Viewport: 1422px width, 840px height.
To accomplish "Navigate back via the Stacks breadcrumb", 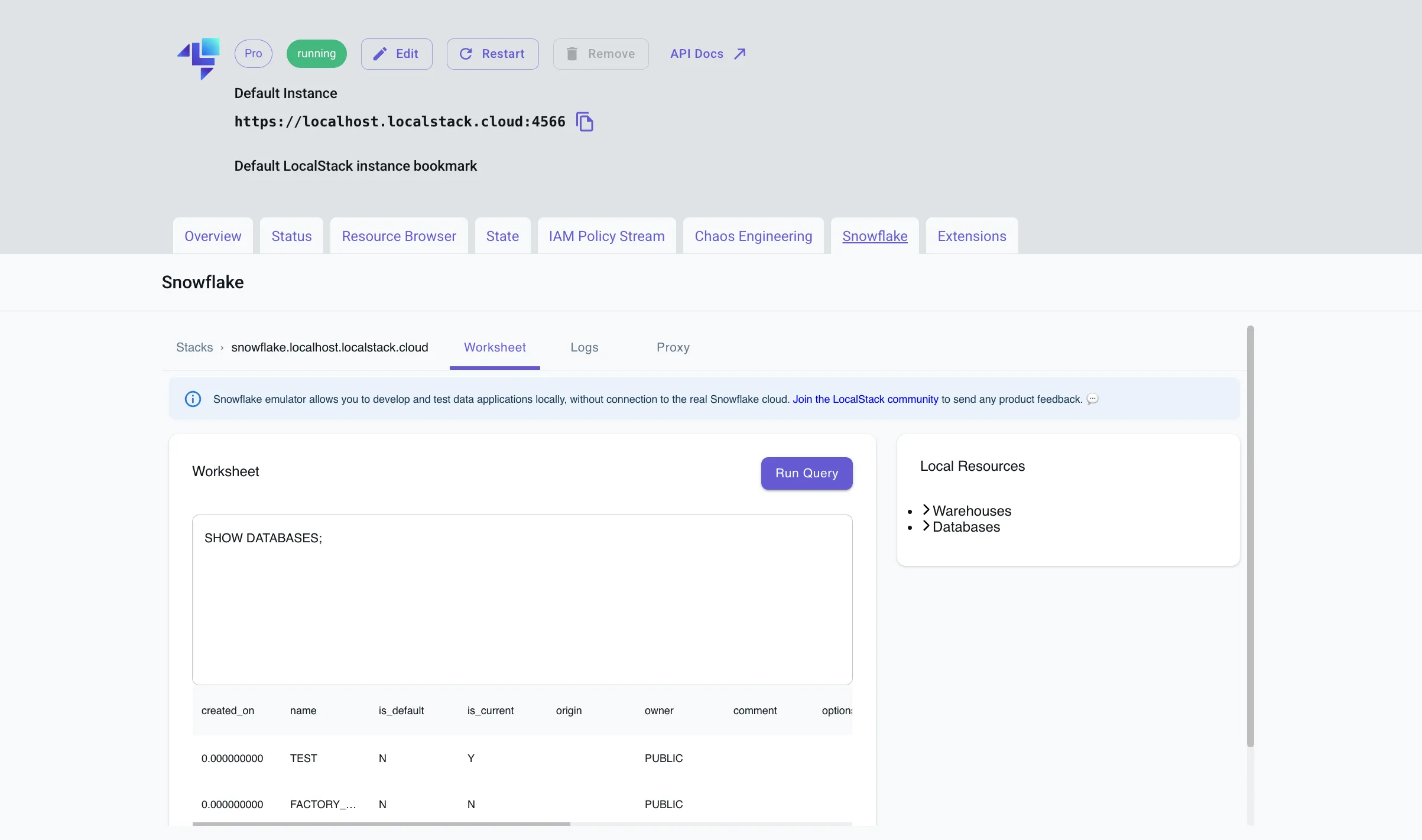I will [x=194, y=347].
